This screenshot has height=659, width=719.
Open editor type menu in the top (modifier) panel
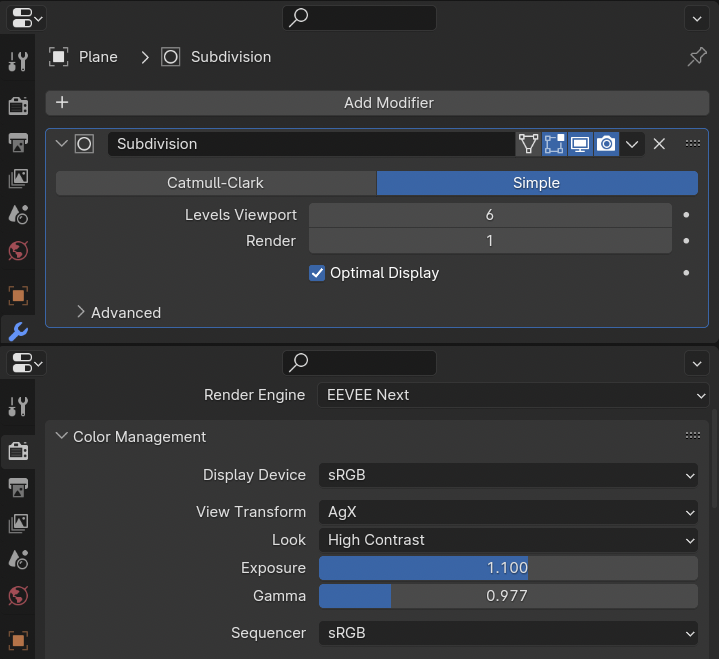(x=26, y=18)
